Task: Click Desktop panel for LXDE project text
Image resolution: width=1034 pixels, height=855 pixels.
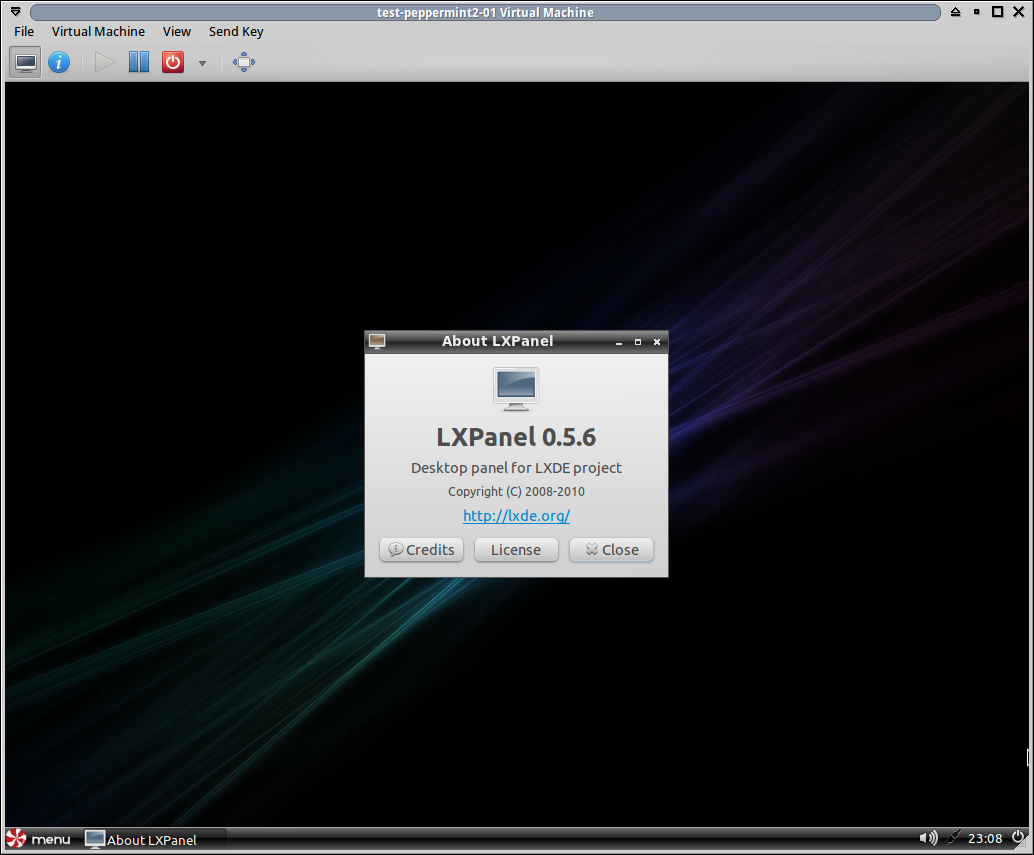Action: [516, 468]
